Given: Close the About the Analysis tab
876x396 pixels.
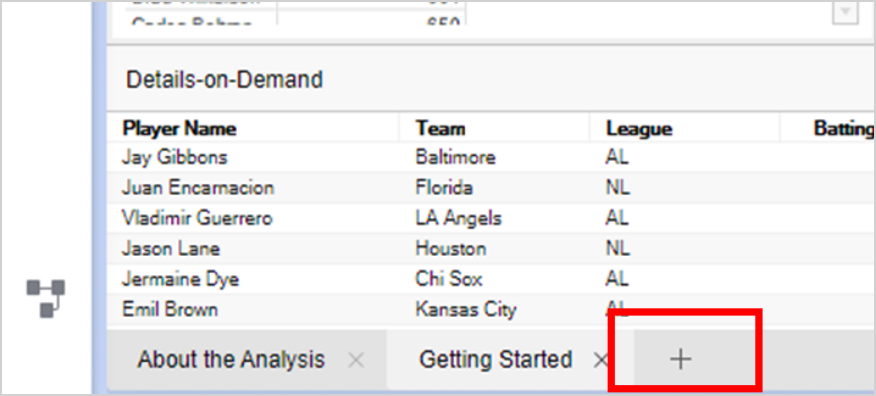Looking at the screenshot, I should pos(356,360).
